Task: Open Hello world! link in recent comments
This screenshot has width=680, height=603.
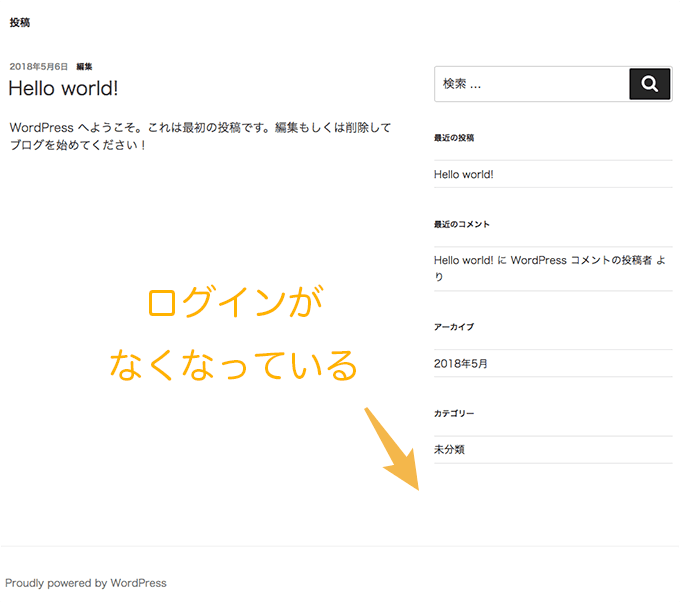Action: (464, 260)
